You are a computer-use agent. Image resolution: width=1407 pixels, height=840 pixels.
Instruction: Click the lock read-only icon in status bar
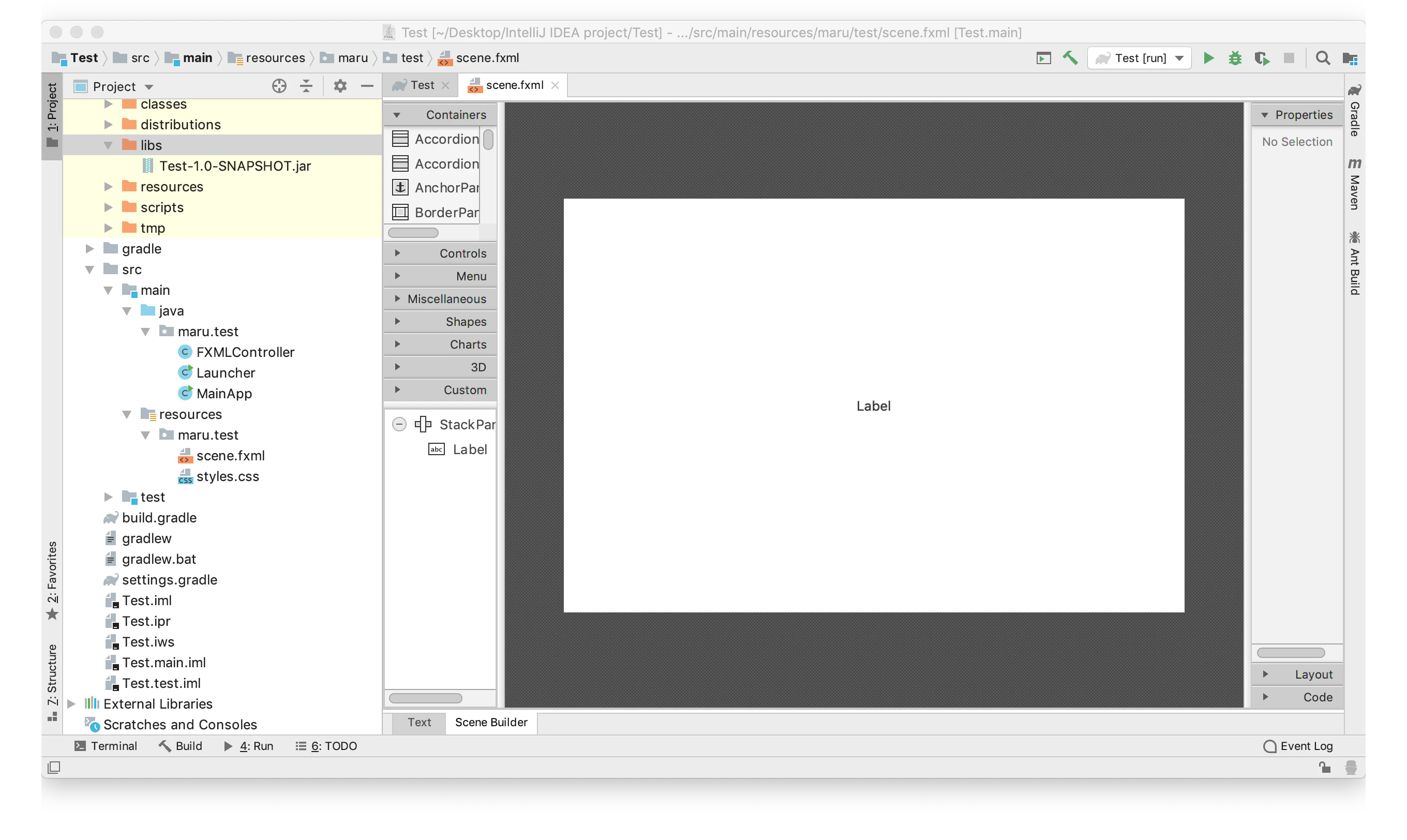coord(1324,768)
